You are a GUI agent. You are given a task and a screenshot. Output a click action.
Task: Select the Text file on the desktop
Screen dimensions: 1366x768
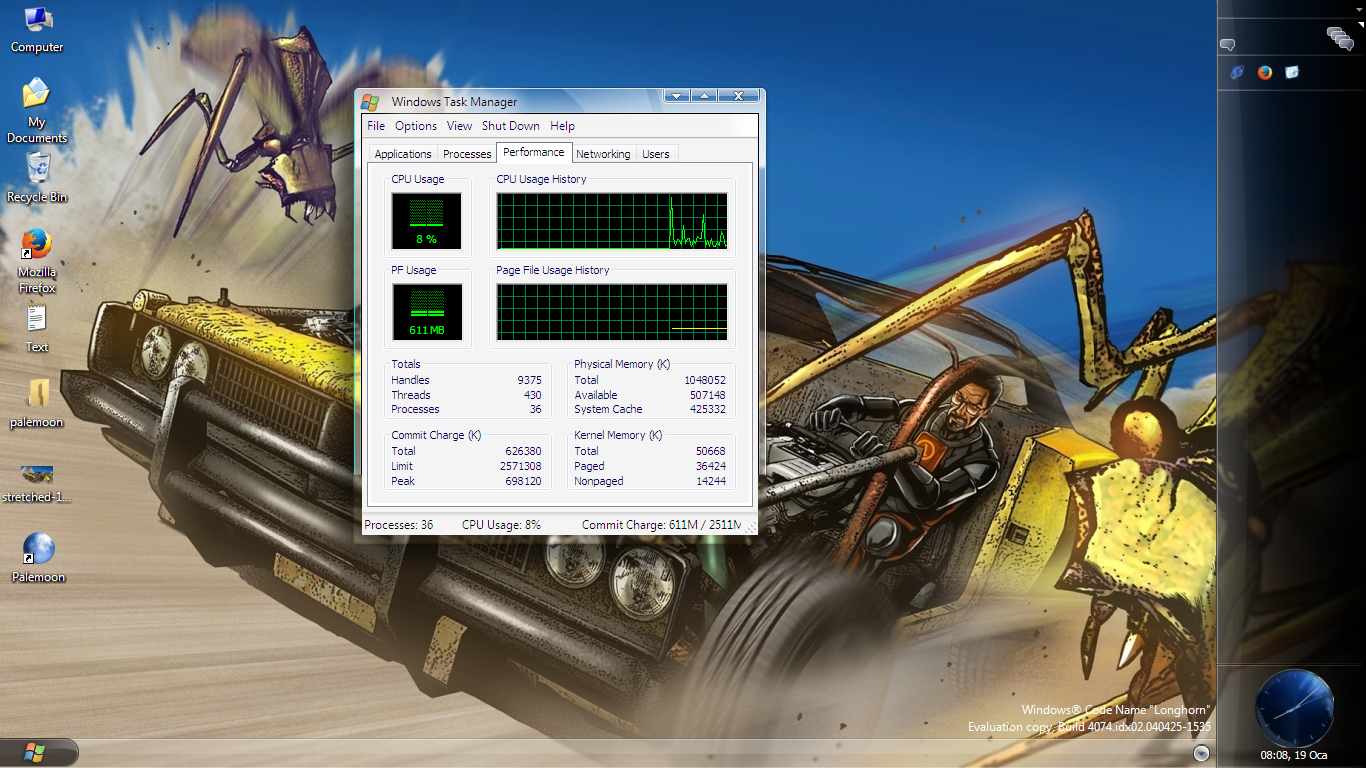coord(37,329)
